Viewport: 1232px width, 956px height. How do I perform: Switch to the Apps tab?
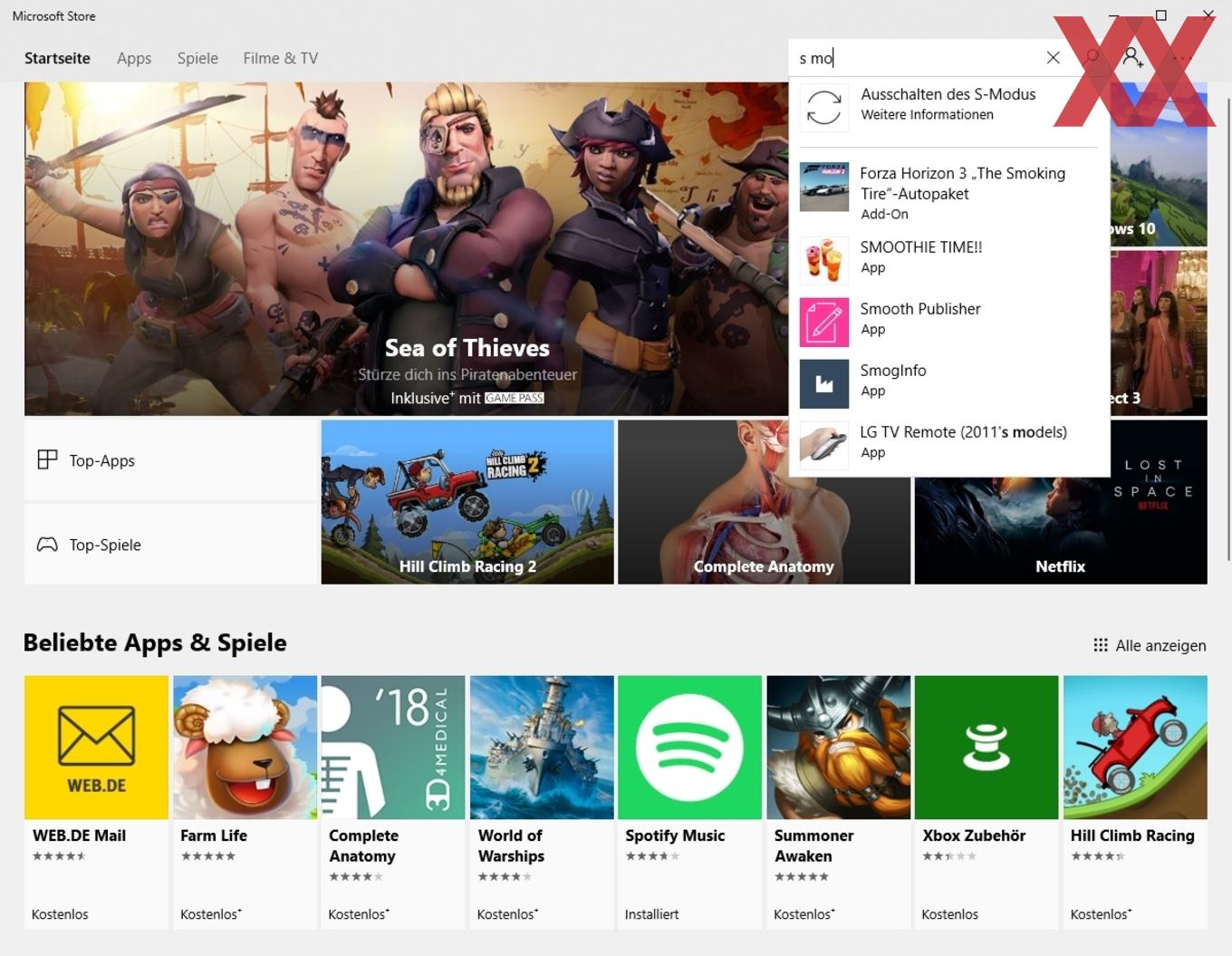[x=134, y=58]
